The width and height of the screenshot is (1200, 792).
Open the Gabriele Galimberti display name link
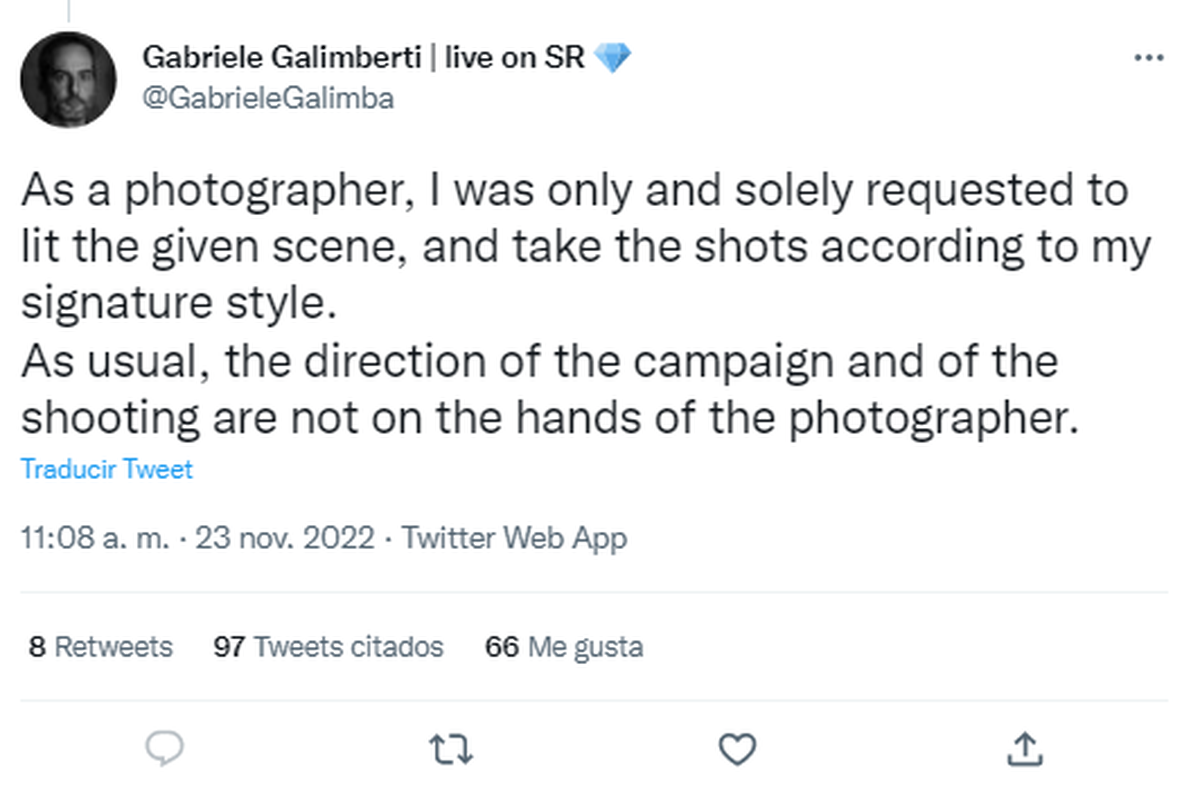click(x=284, y=58)
